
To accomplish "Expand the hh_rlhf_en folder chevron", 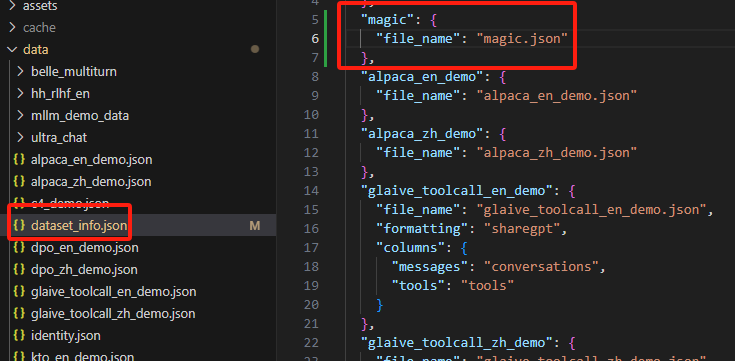I will [x=20, y=94].
